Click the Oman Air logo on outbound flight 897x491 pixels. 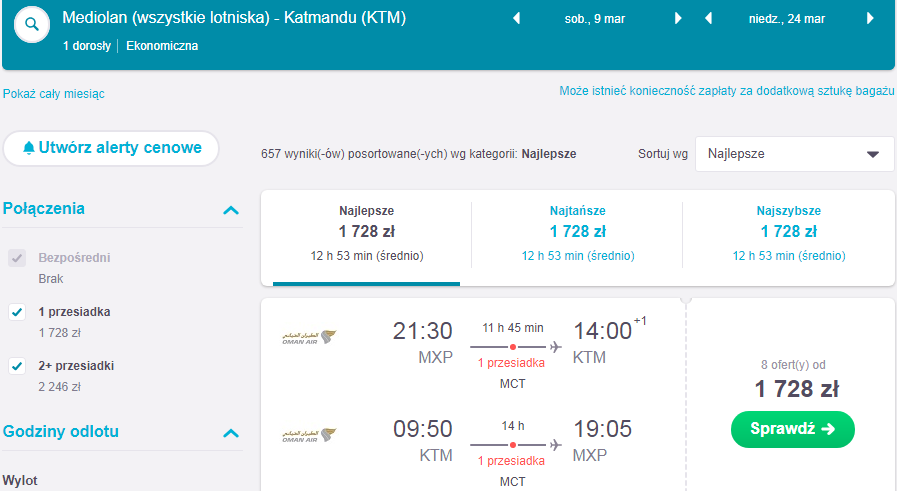[309, 337]
